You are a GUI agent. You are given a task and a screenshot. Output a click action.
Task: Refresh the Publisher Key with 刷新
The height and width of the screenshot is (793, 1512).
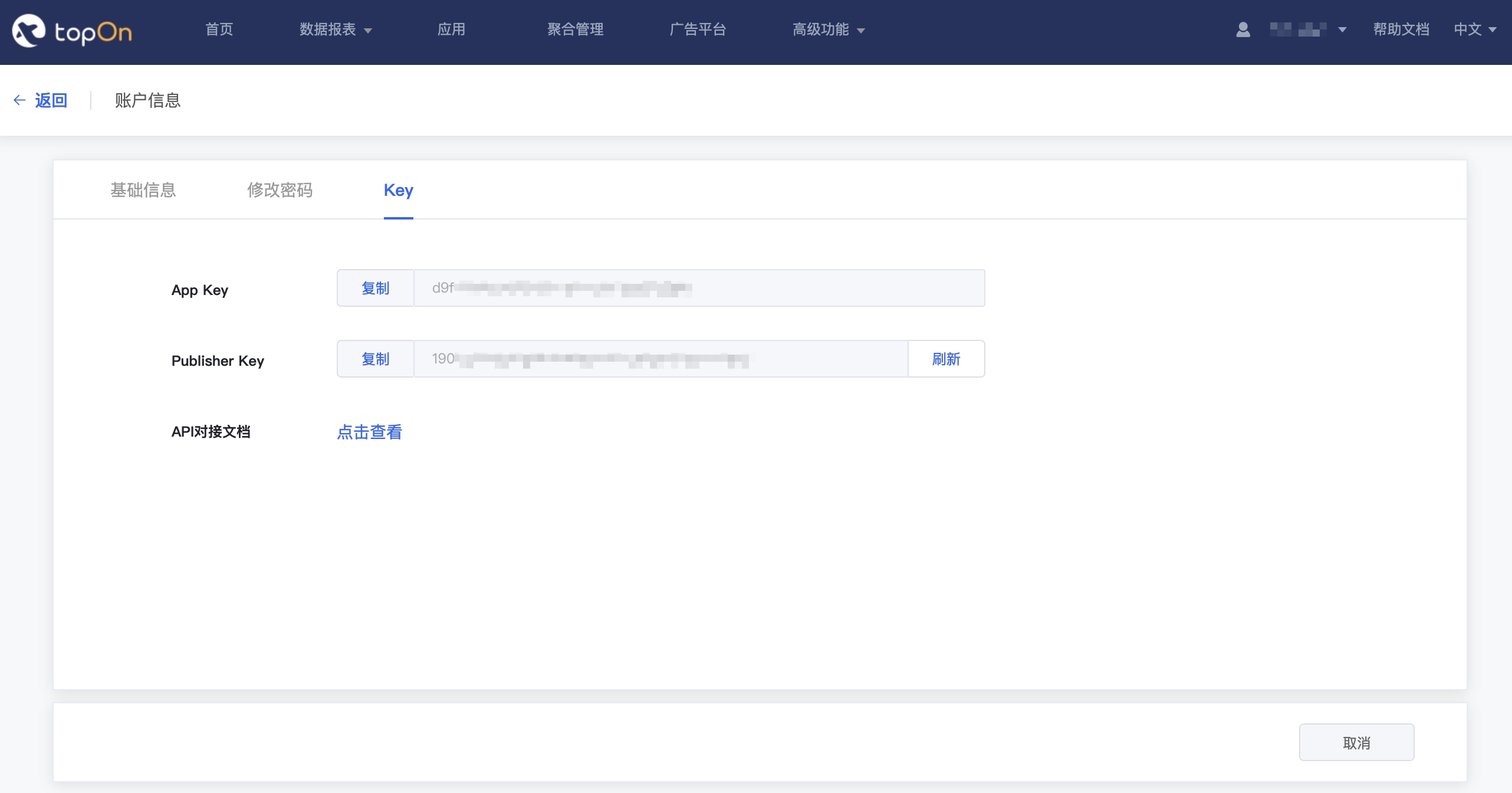click(x=946, y=359)
